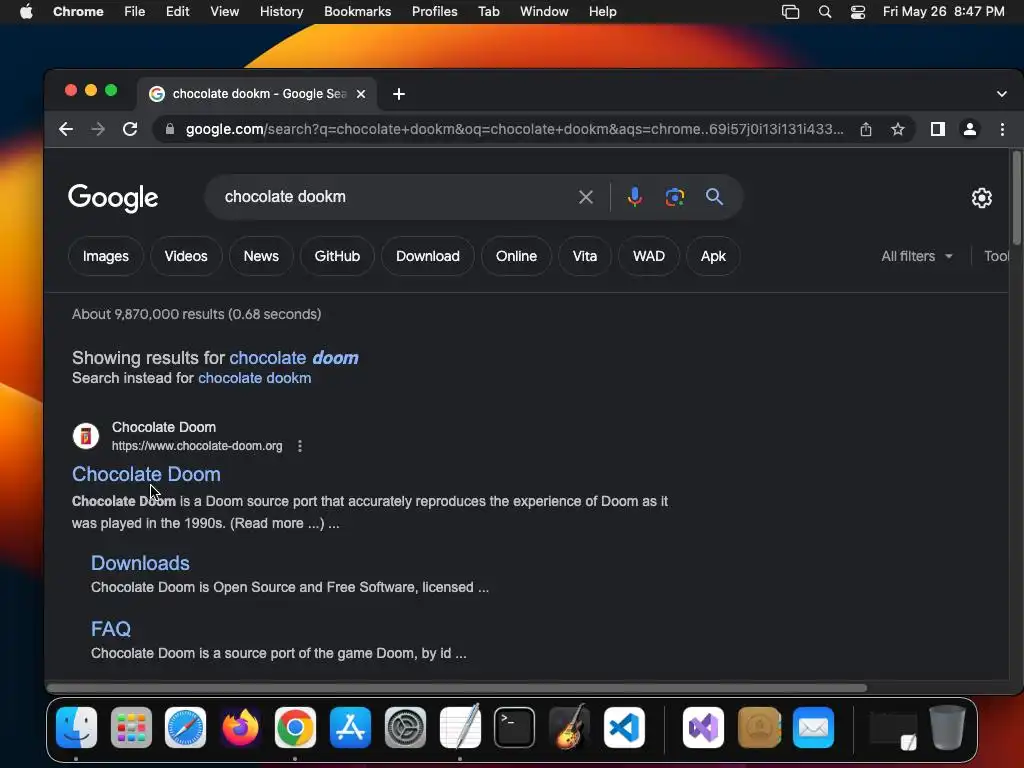Open the Bookmarks menu

click(x=357, y=12)
